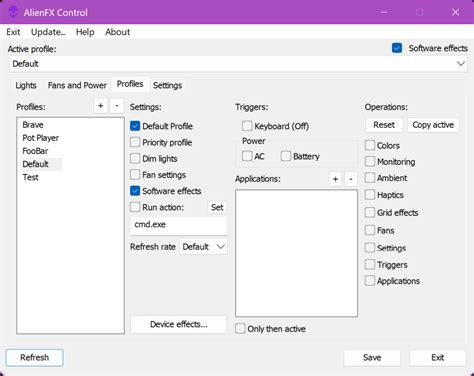474x376 pixels.
Task: Click the AlienFX alien head title icon
Action: [x=13, y=12]
